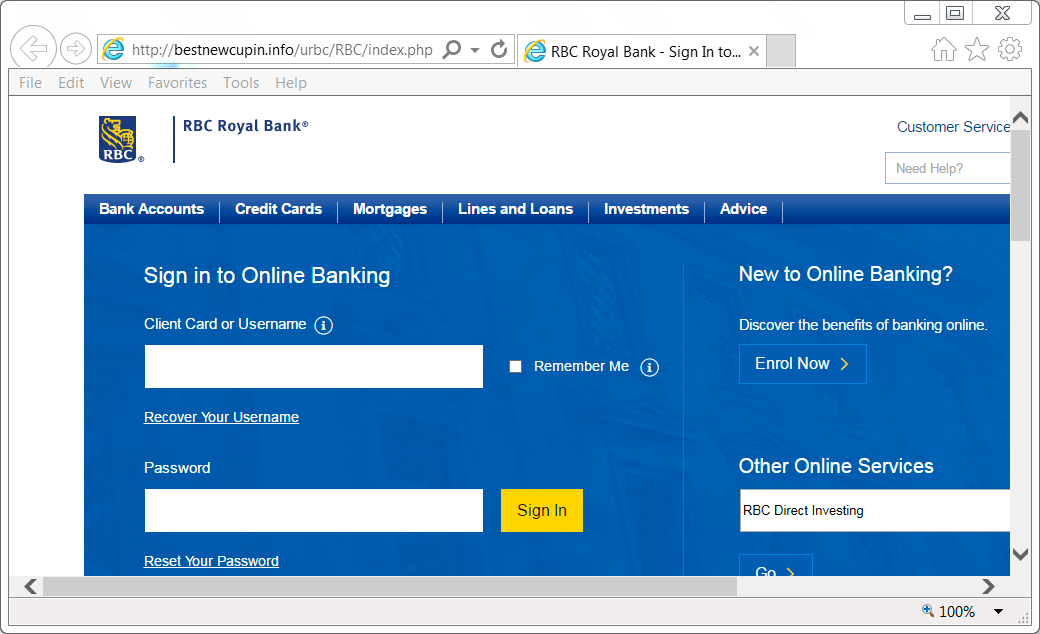The height and width of the screenshot is (634, 1040).
Task: Click the yellow Sign In button
Action: click(542, 511)
